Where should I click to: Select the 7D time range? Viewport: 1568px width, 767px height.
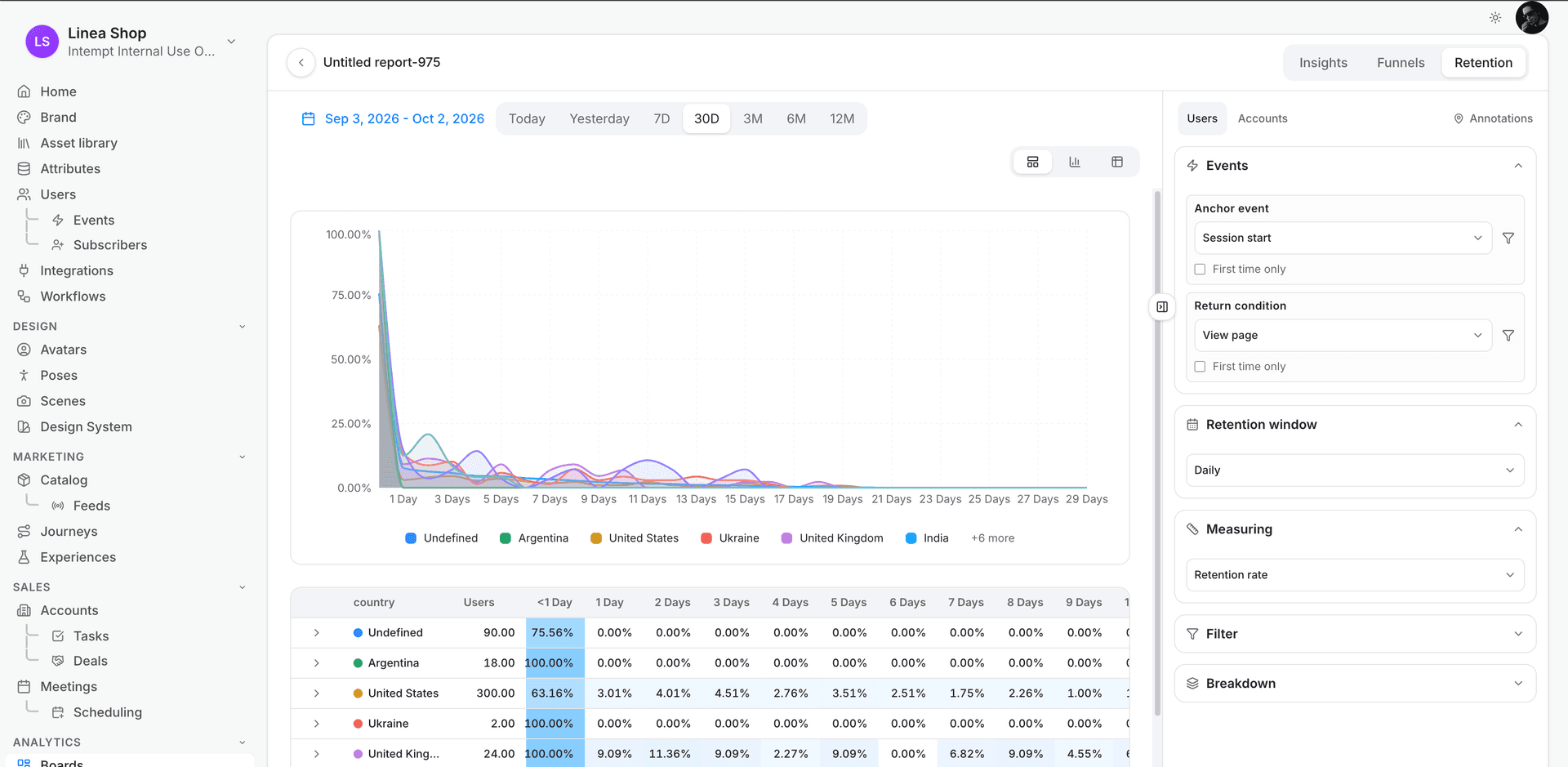pos(661,118)
